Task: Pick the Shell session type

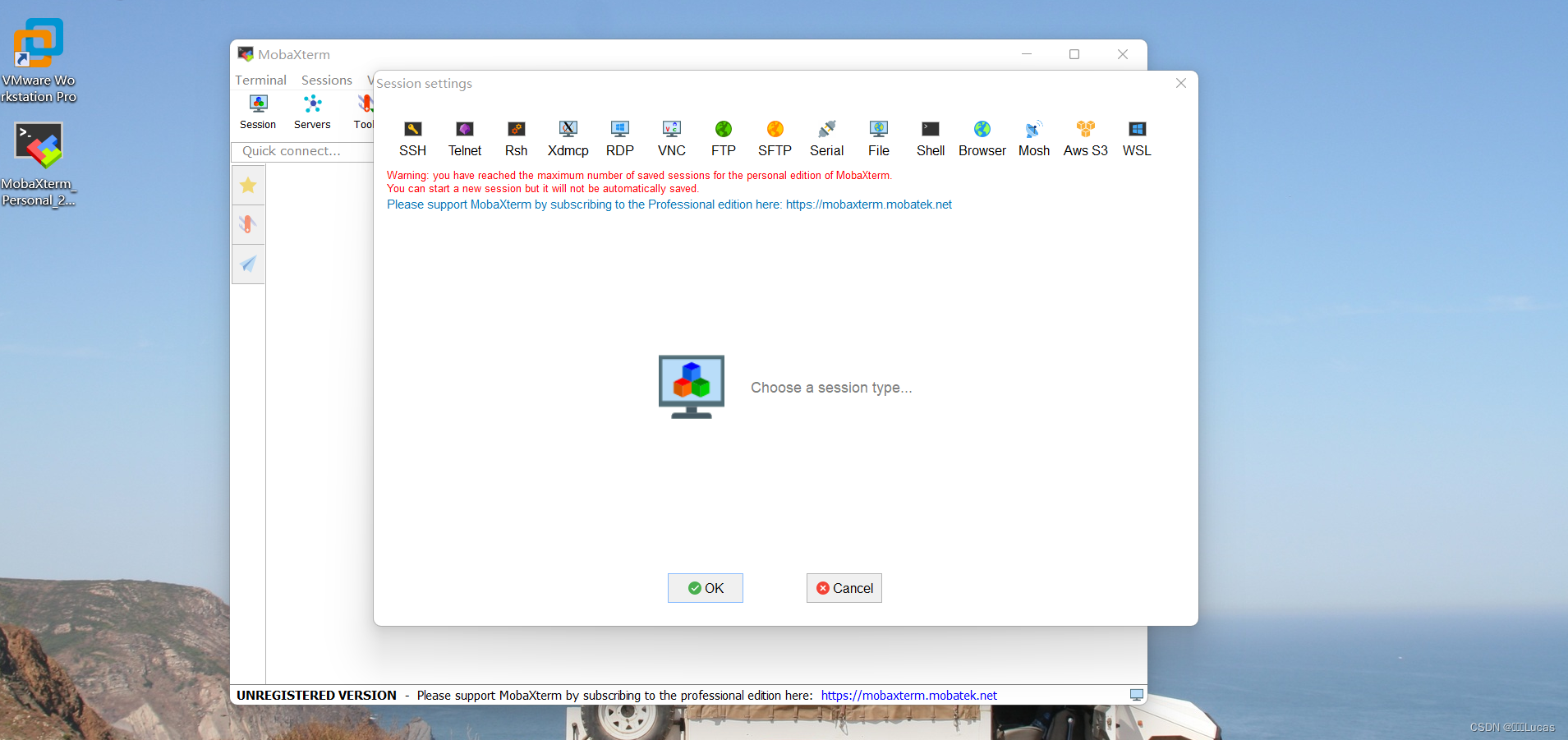Action: (931, 139)
